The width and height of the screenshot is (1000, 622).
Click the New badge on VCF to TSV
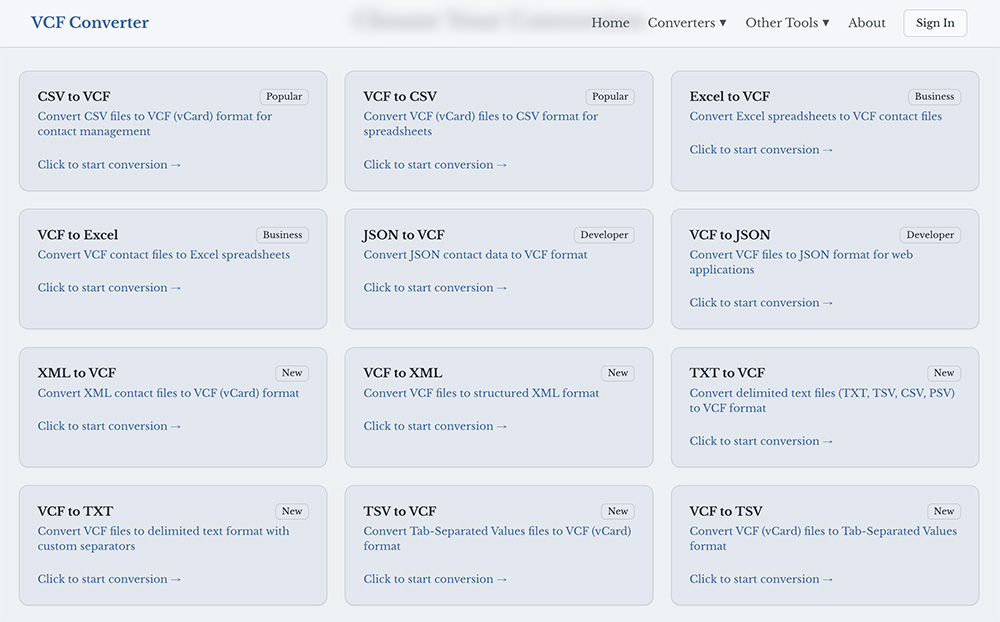pos(944,511)
